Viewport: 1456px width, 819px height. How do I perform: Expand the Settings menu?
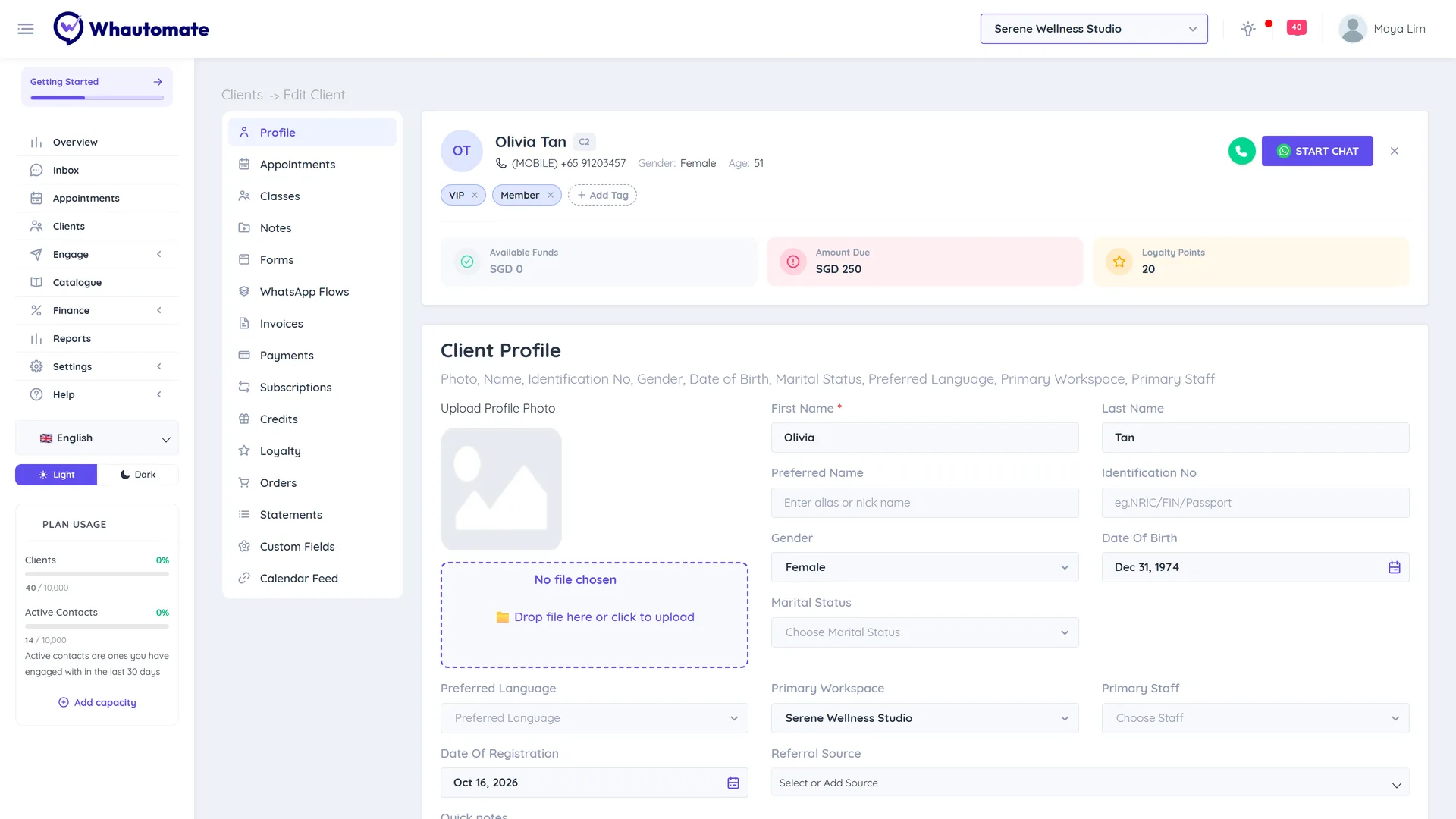[x=97, y=366]
